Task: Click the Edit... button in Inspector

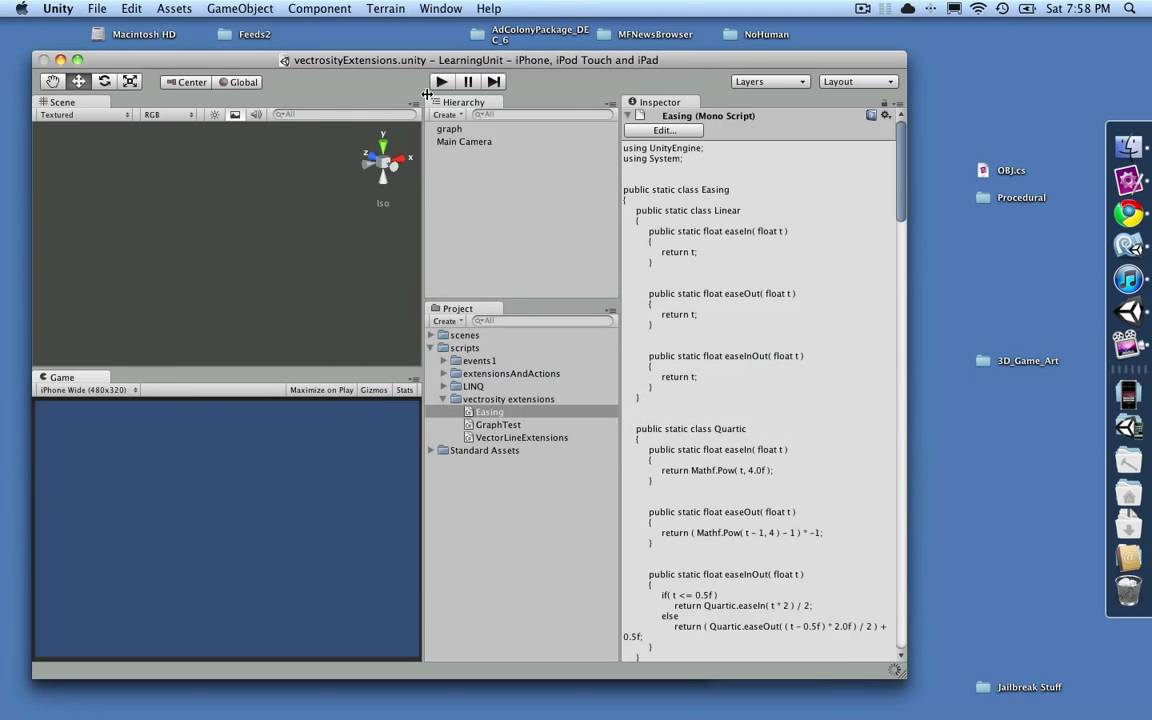Action: click(x=664, y=131)
